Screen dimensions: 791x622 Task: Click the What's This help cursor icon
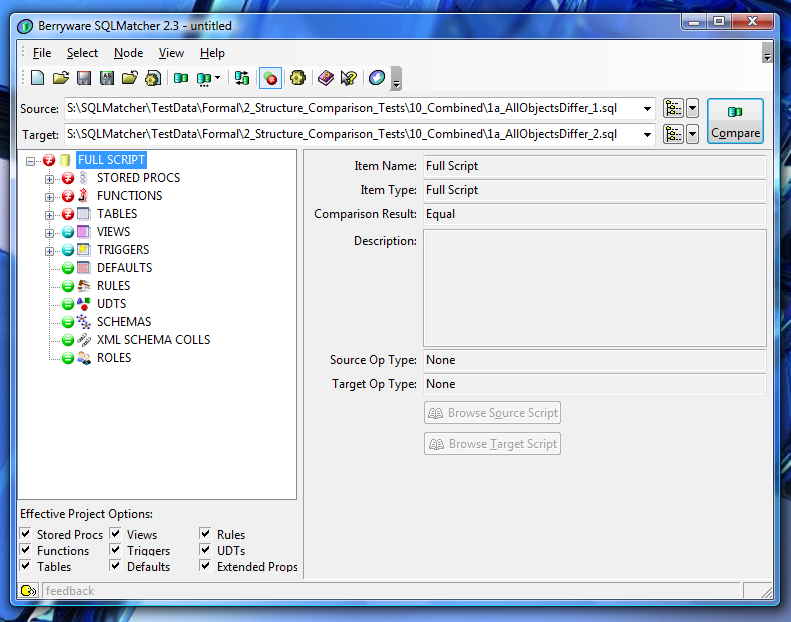pos(349,78)
